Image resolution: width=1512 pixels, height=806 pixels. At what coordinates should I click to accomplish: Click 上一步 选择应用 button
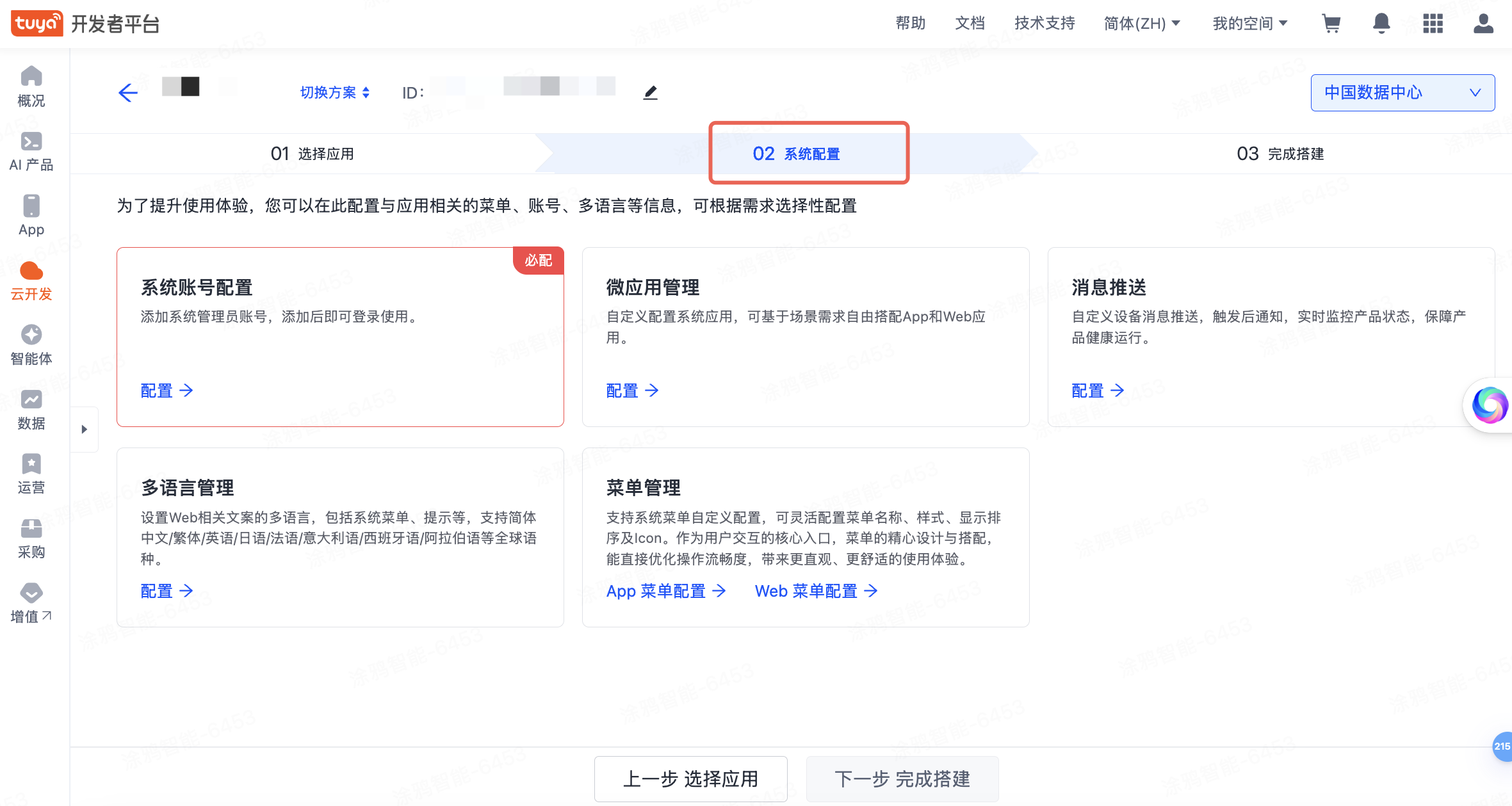[690, 778]
